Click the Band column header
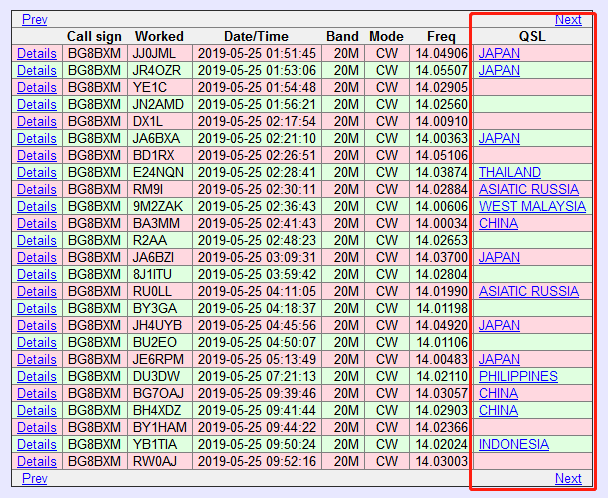Viewport: 608px width, 498px height. tap(342, 36)
